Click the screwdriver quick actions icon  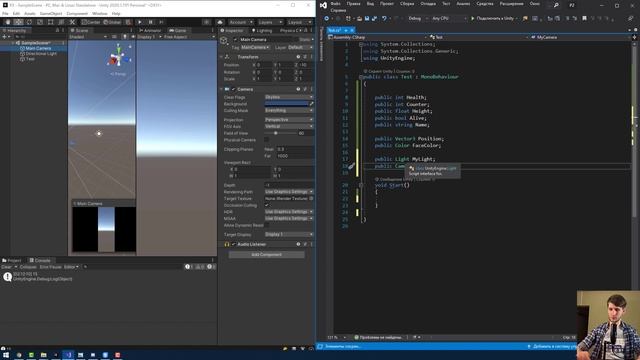click(x=352, y=166)
